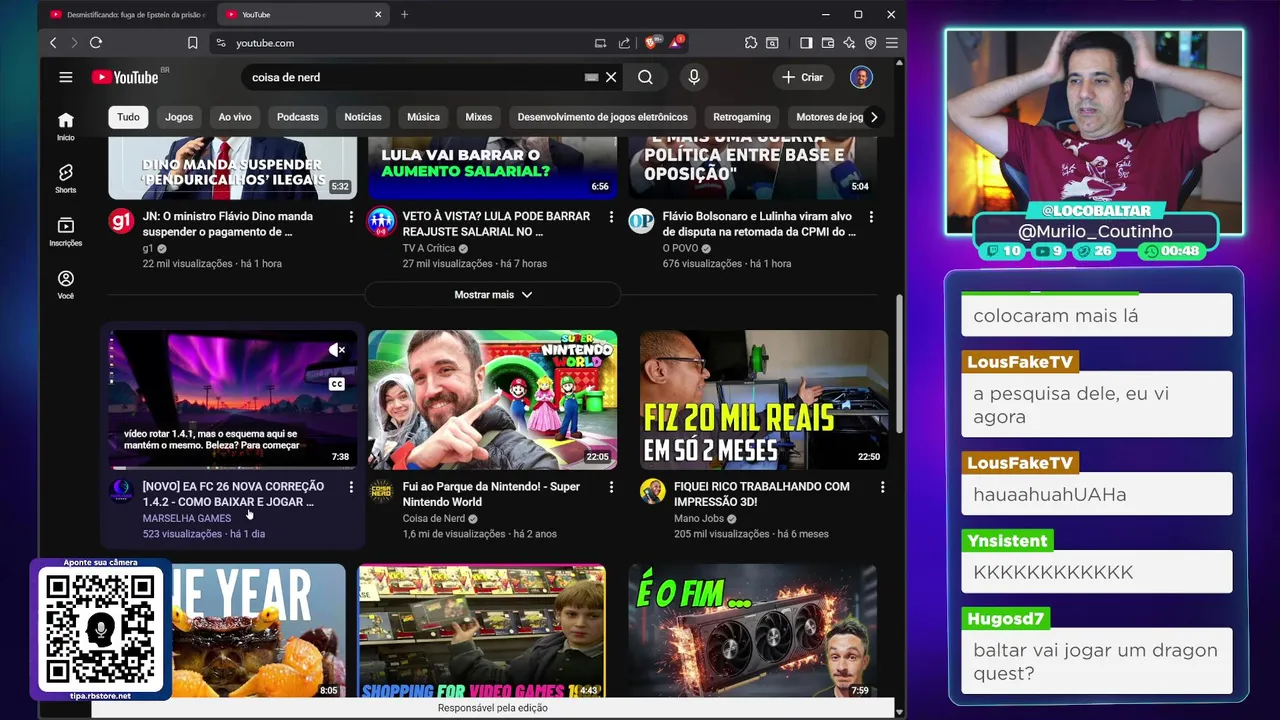Viewport: 1280px width, 720px height.
Task: Open É O FIM graphics card thumbnail
Action: 753,632
